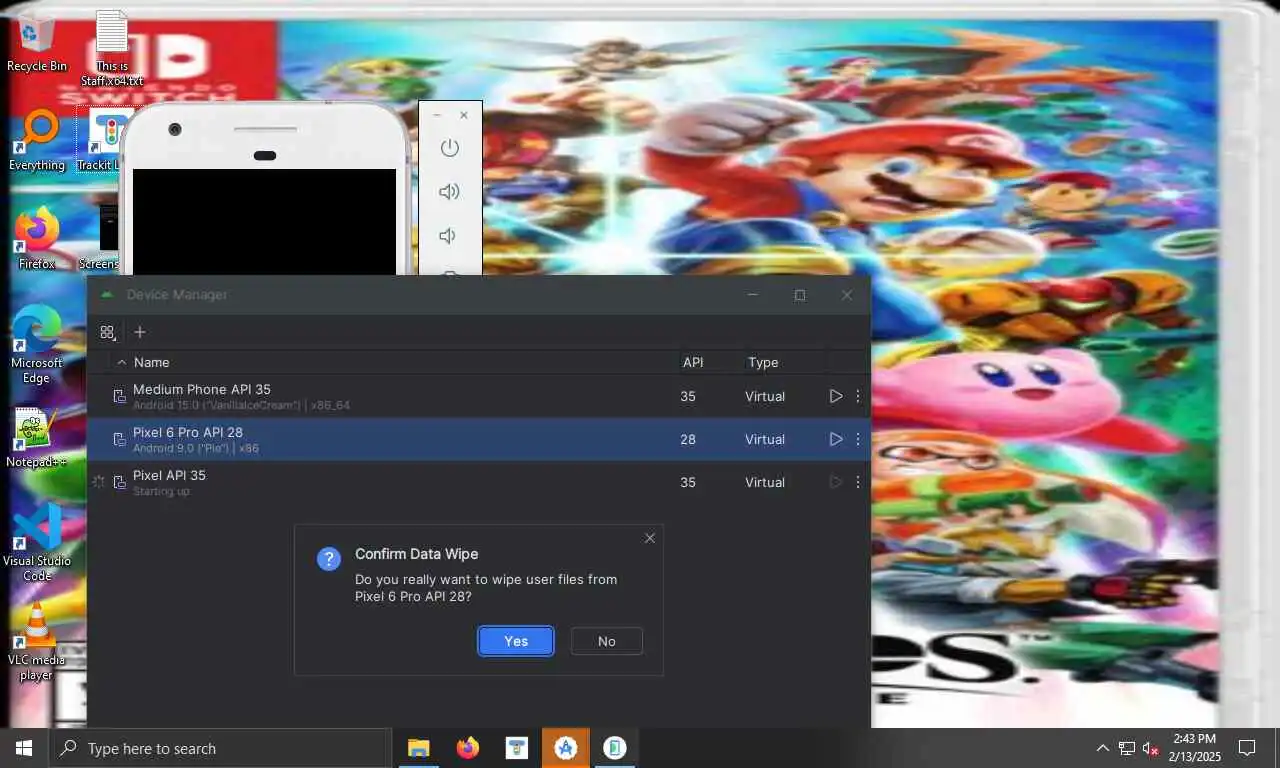Open emulator taskbar icon

pyautogui.click(x=614, y=748)
